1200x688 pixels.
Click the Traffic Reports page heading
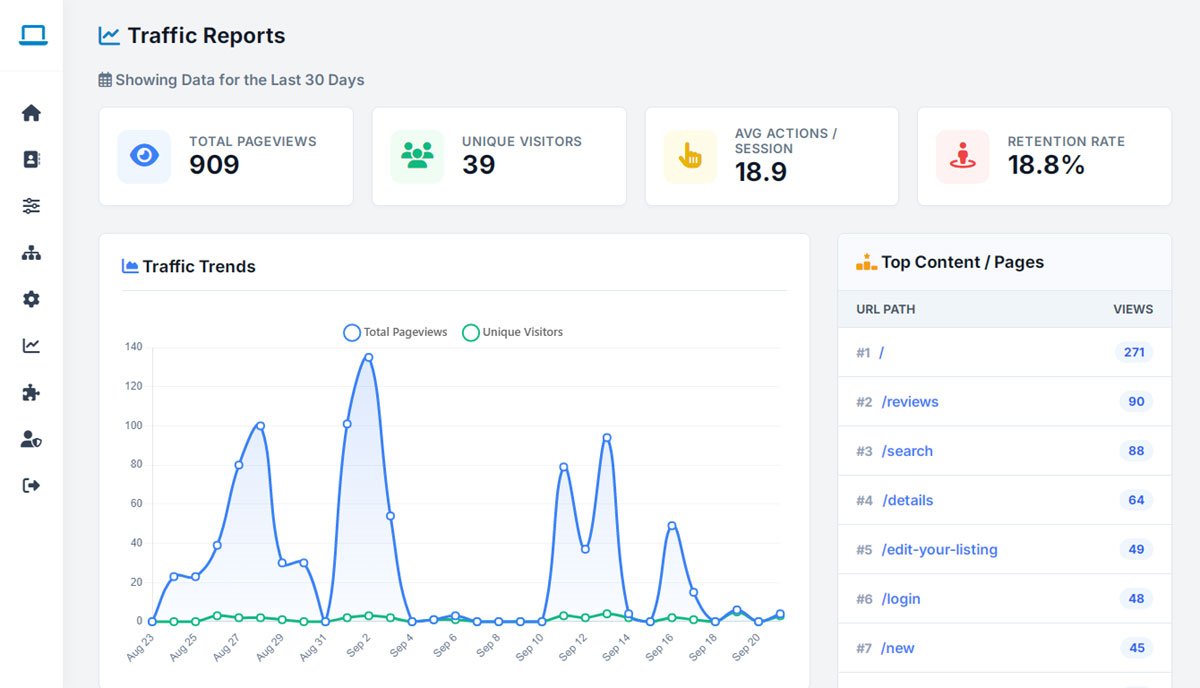coord(206,36)
